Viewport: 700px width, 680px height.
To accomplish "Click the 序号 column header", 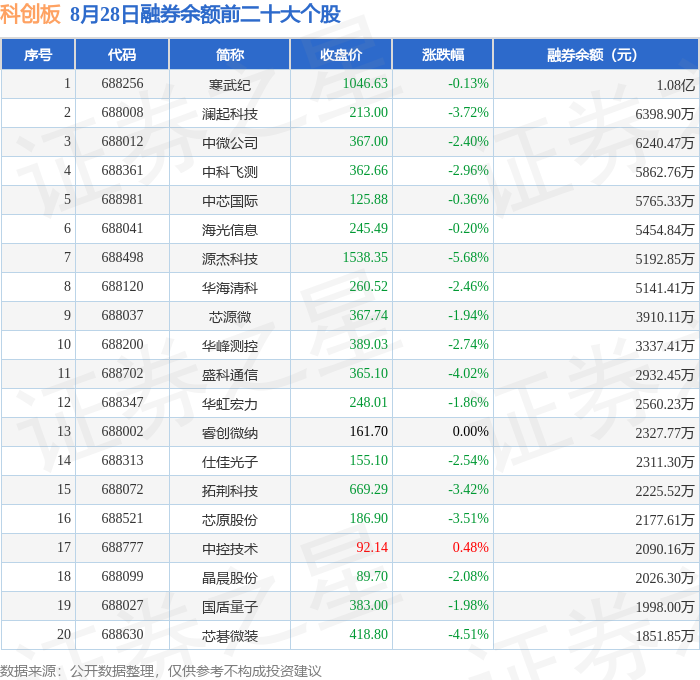I will [x=38, y=54].
